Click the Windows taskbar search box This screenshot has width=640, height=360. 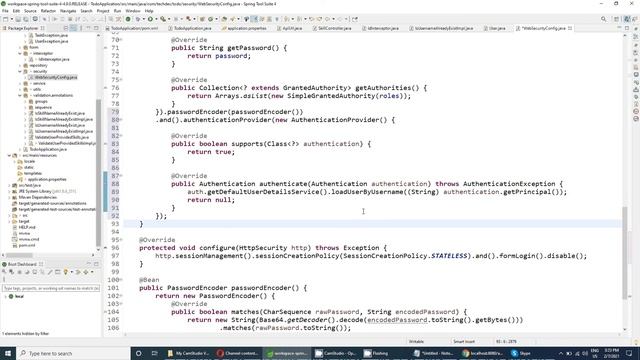[x=73, y=353]
